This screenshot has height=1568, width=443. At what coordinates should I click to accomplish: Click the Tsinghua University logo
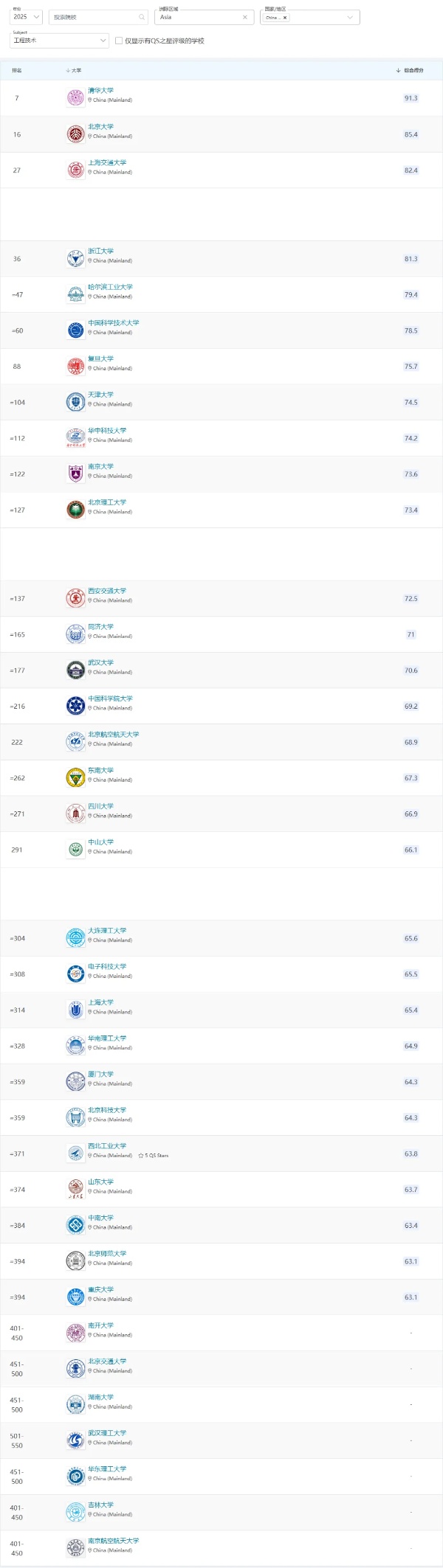tap(75, 97)
